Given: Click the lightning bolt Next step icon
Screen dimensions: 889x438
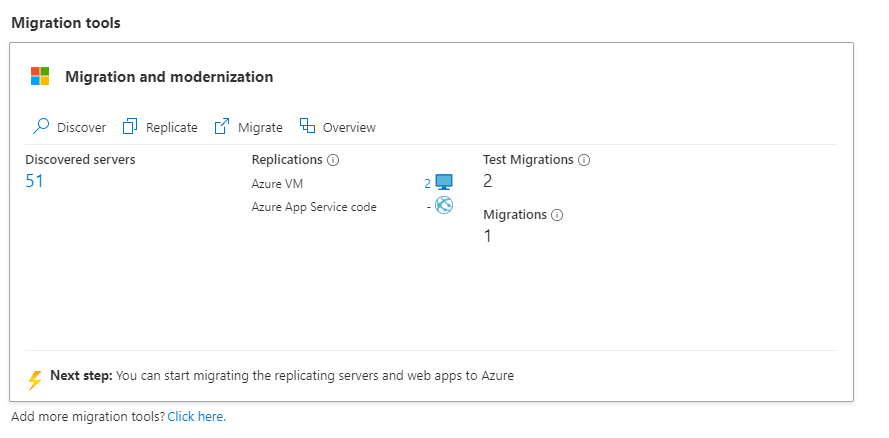Looking at the screenshot, I should (35, 379).
